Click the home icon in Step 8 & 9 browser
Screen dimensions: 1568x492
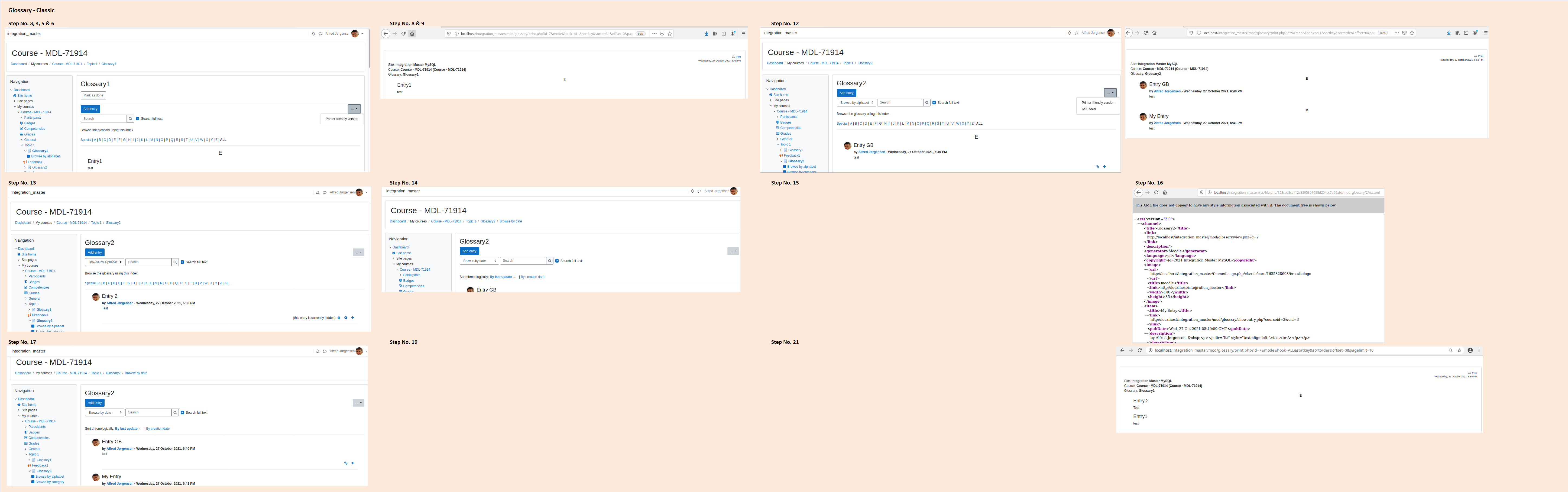(x=412, y=34)
